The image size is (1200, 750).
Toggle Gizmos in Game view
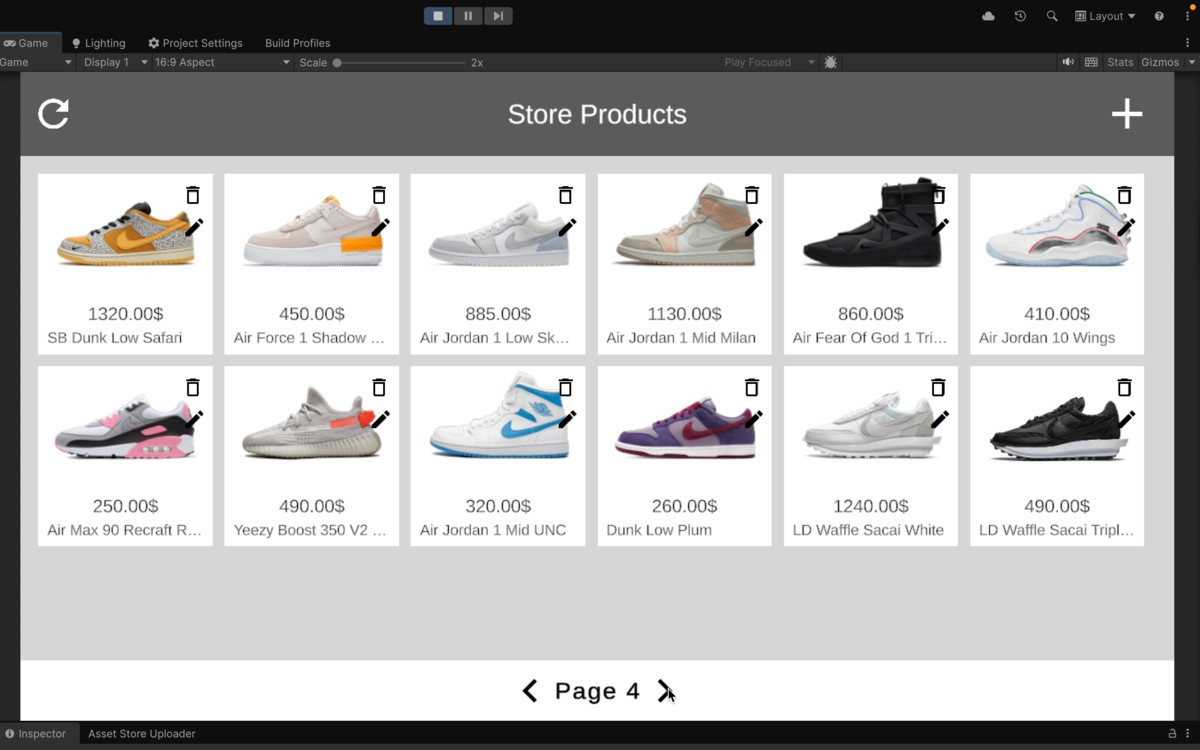[x=1160, y=62]
